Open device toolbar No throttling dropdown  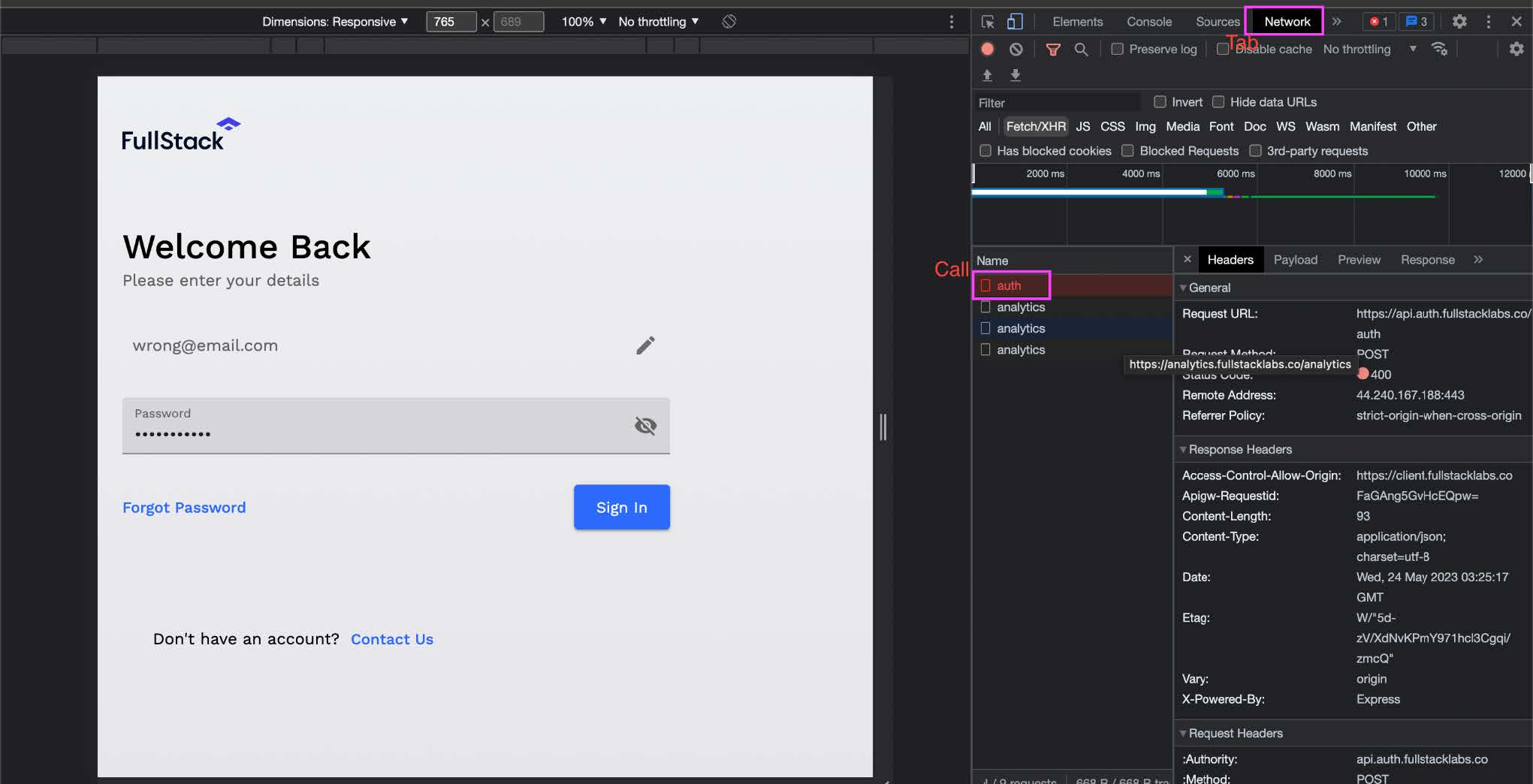coord(659,22)
